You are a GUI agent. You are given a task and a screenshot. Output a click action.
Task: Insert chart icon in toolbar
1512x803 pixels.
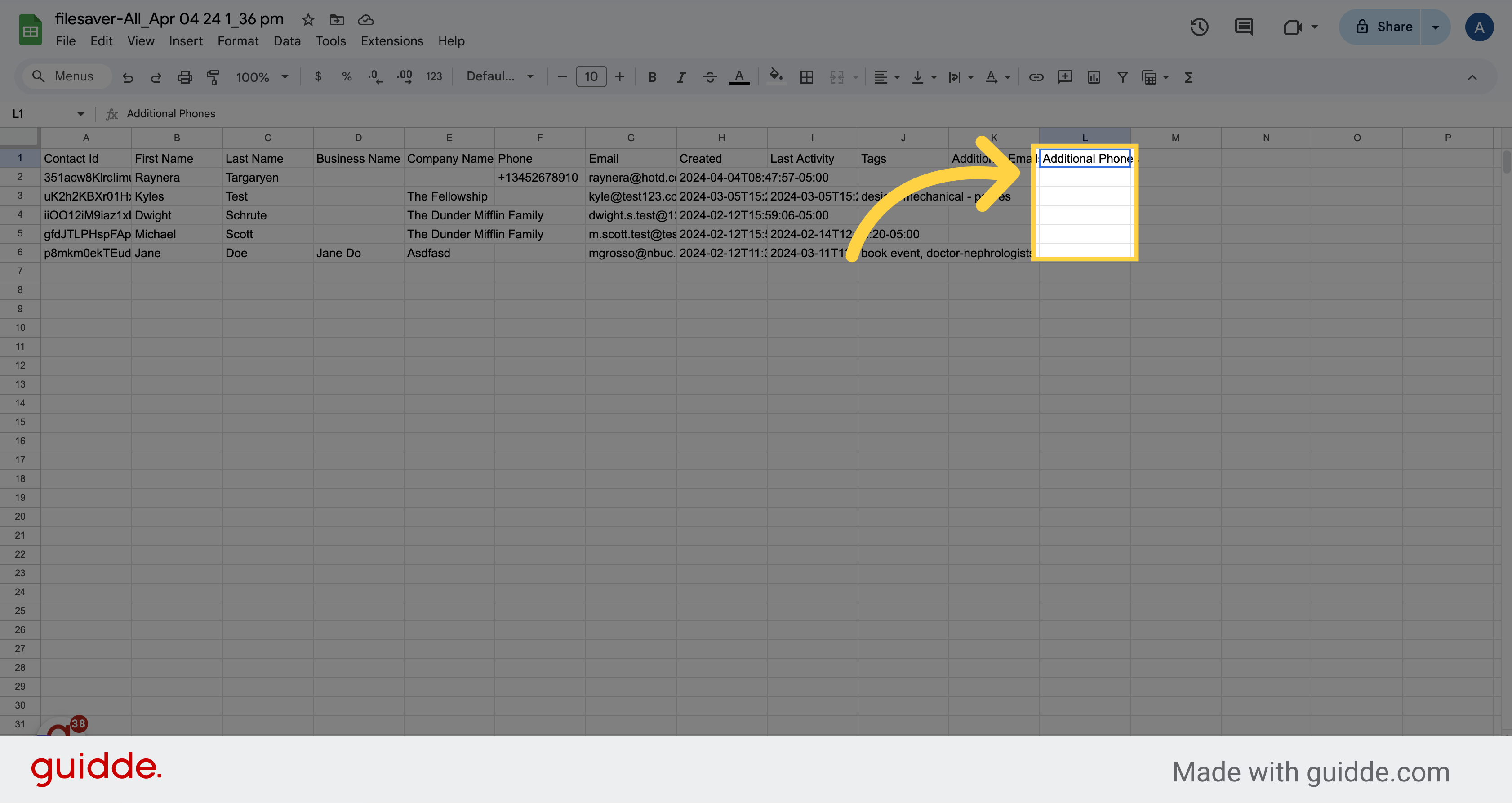click(1094, 77)
